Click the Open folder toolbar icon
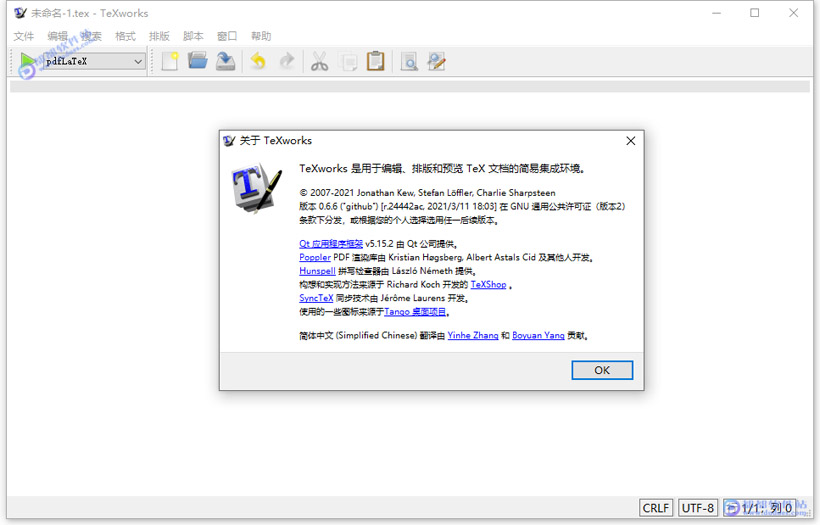 [x=198, y=61]
